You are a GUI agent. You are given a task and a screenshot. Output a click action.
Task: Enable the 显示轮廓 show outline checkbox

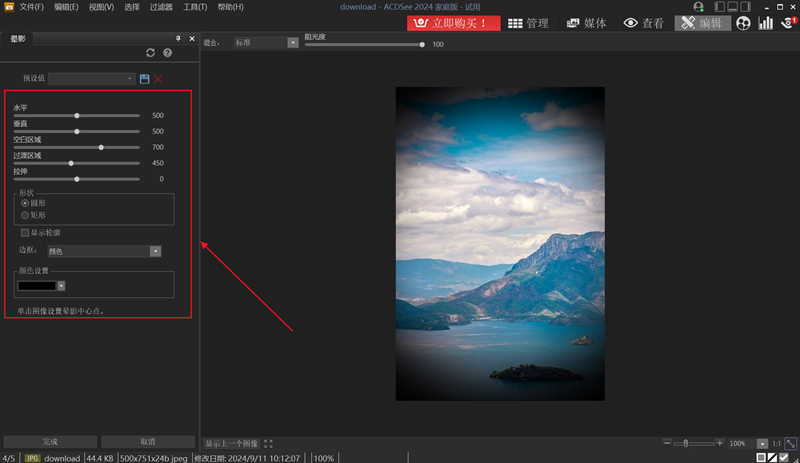25,233
